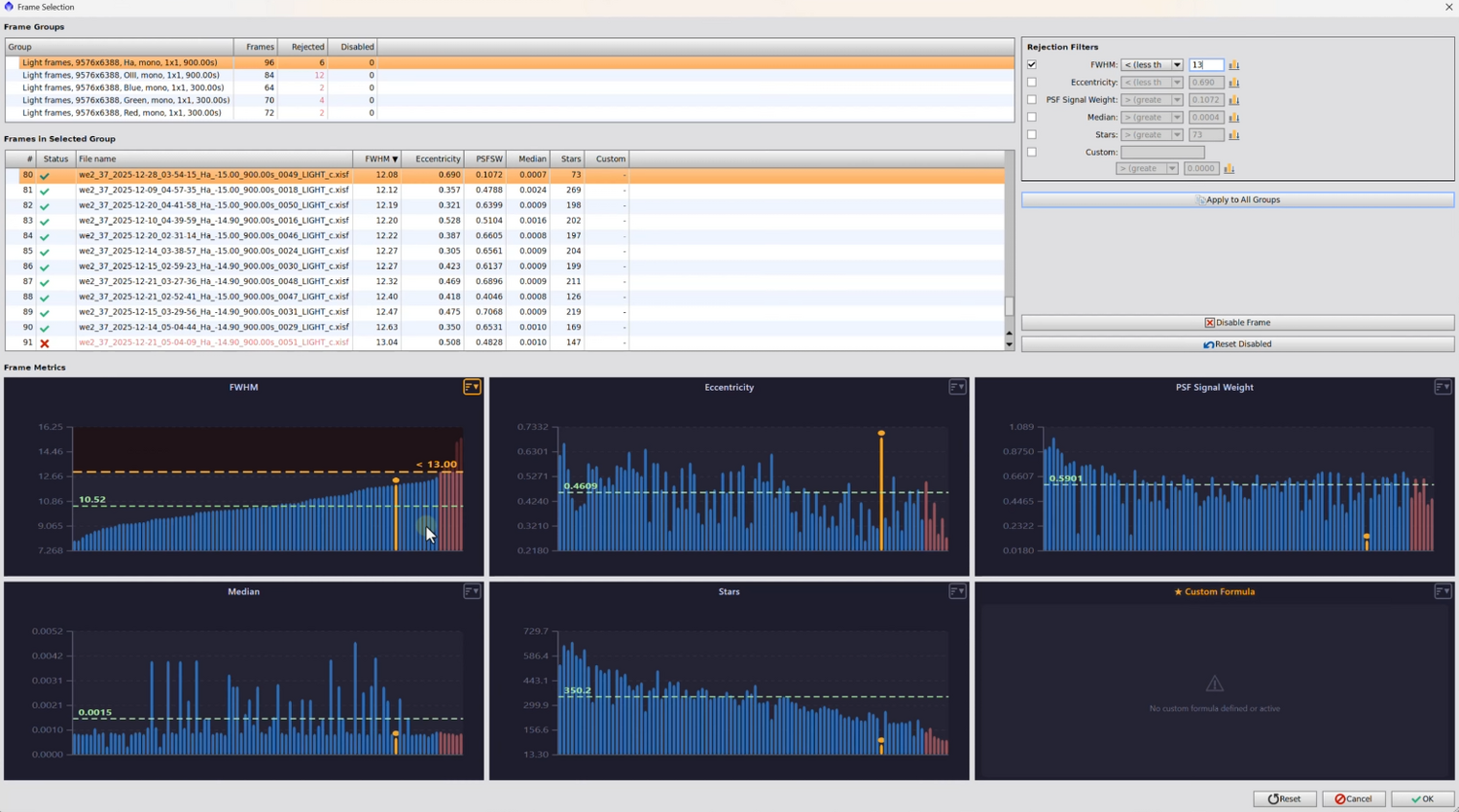Click the Reset button at the bottom
This screenshot has width=1459, height=812.
coord(1284,799)
